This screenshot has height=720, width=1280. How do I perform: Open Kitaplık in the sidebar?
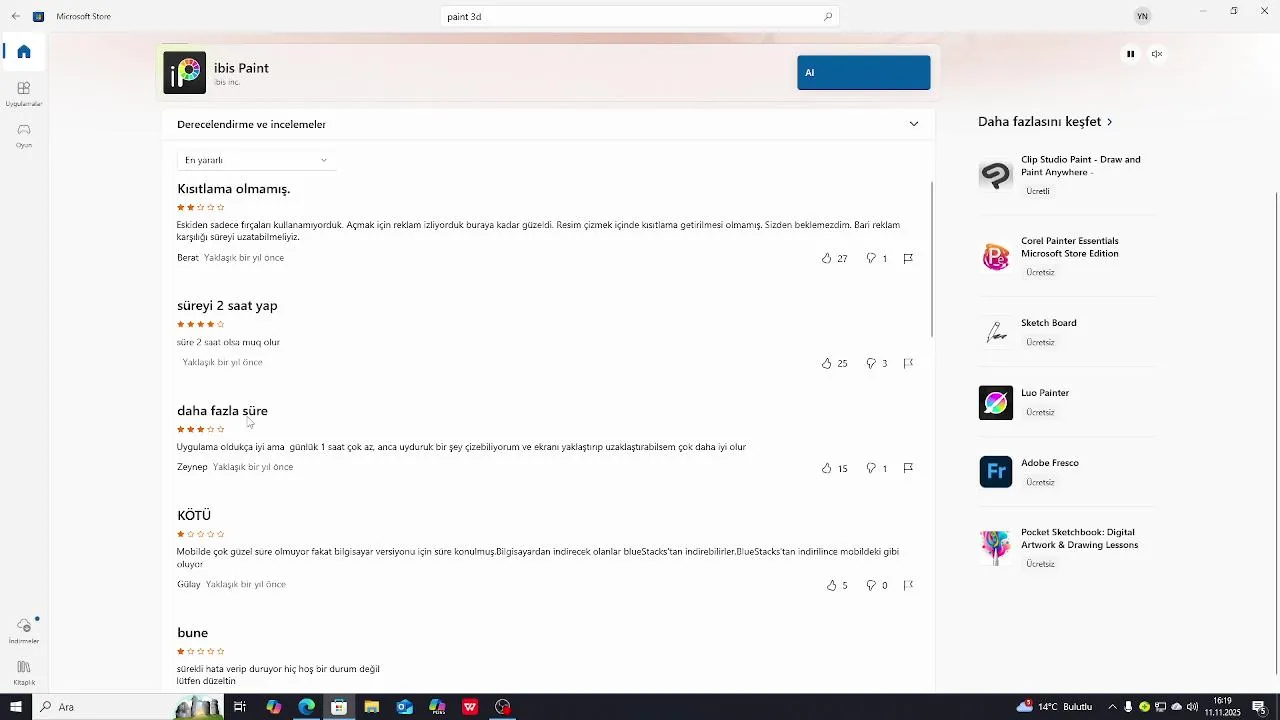24,672
